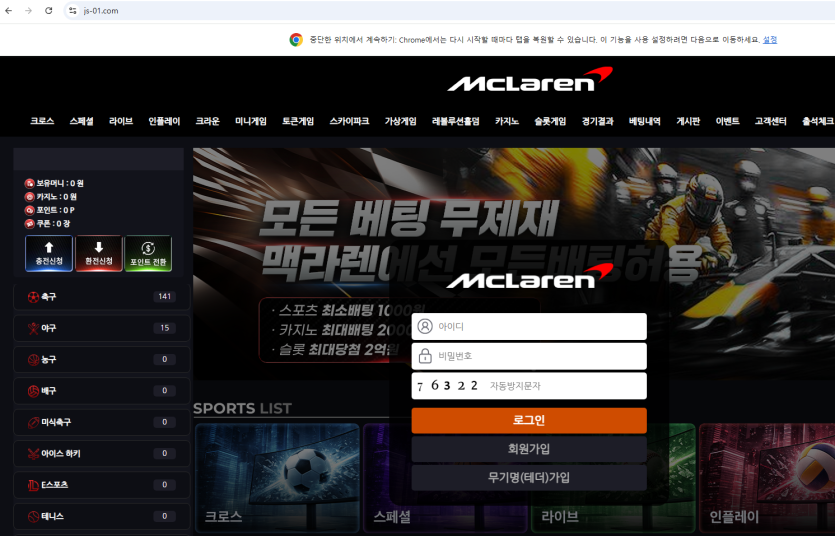The image size is (835, 536).
Task: Open the 카지노 menu item
Action: [507, 121]
